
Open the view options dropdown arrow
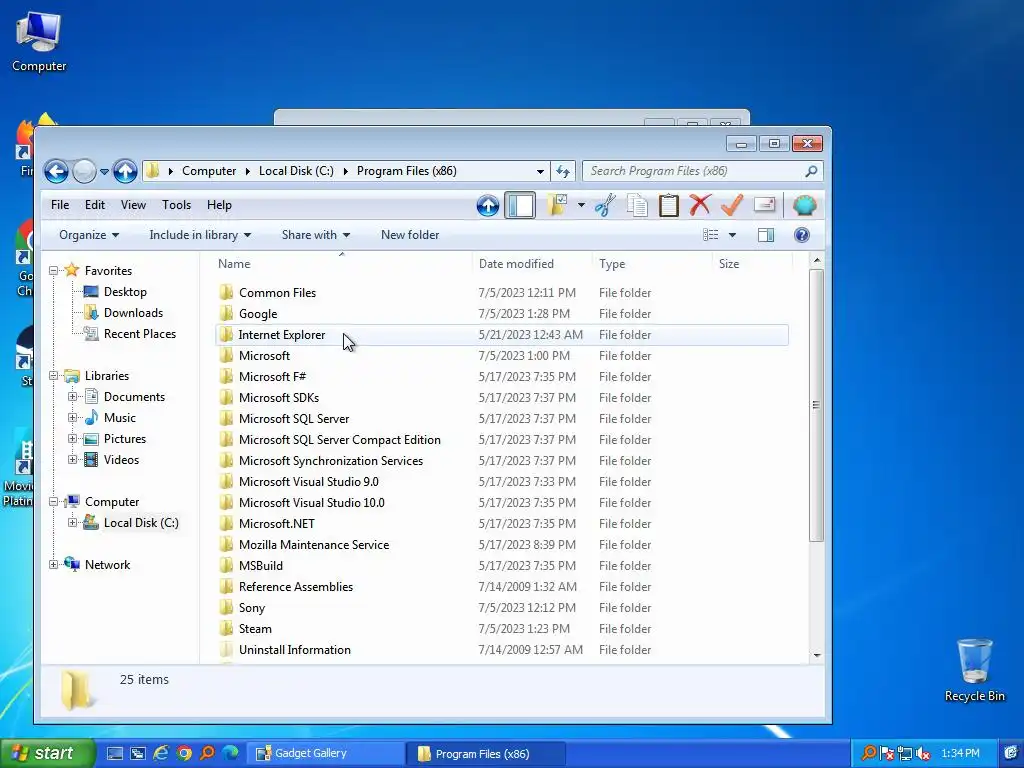pos(732,235)
